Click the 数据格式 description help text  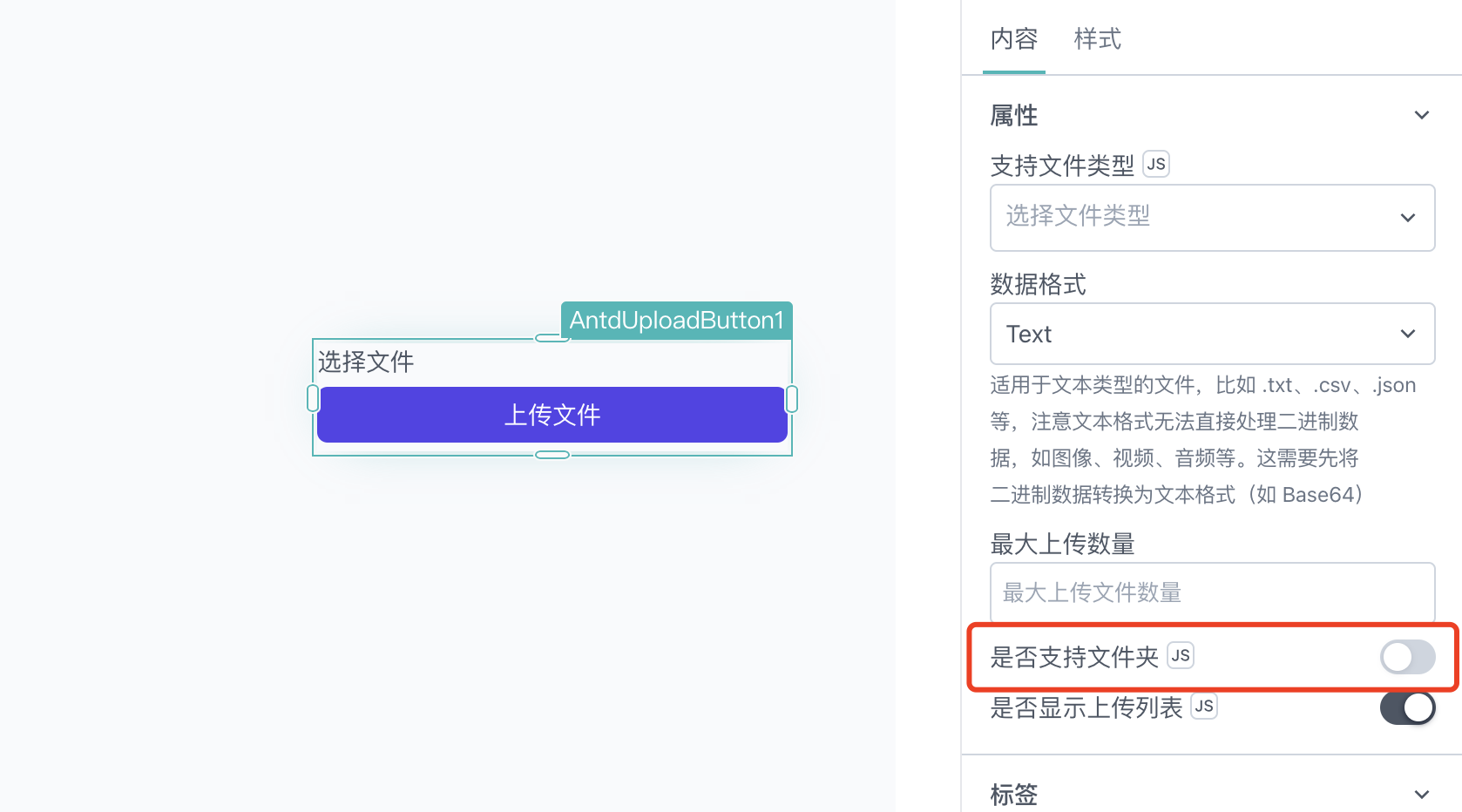click(1203, 440)
